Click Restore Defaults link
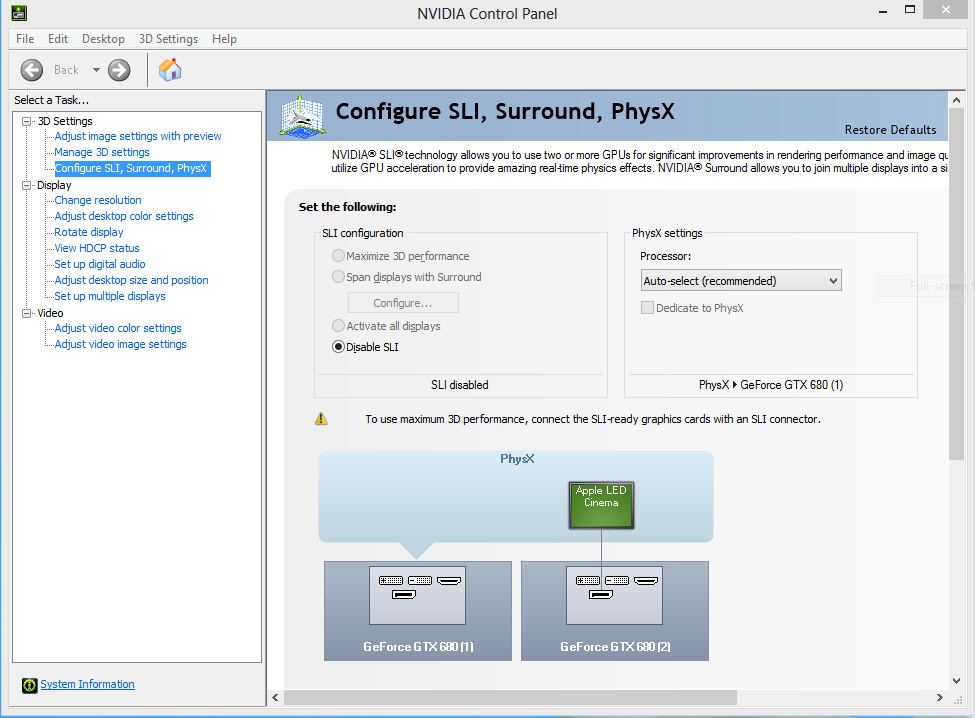Image resolution: width=975 pixels, height=718 pixels. tap(890, 130)
